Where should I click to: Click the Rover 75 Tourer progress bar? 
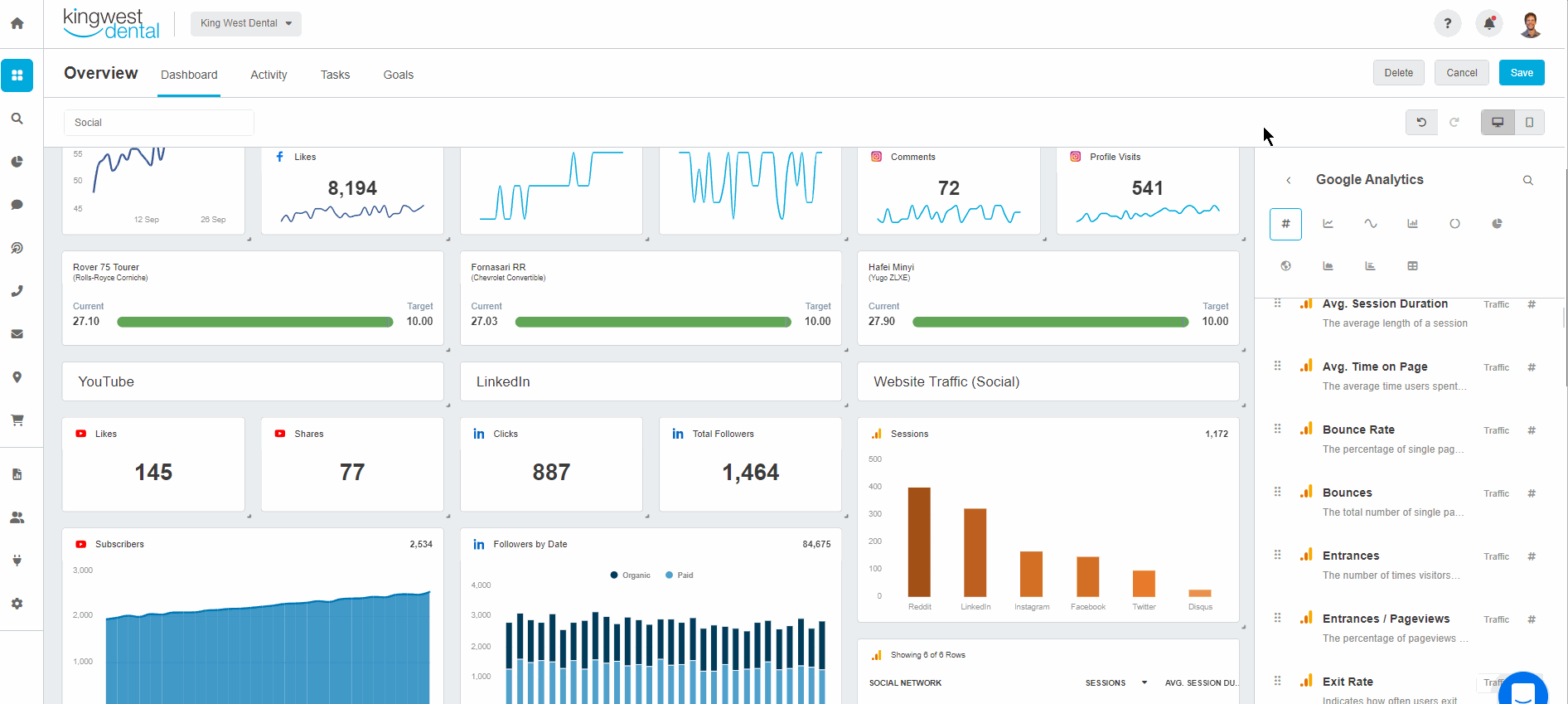(x=254, y=322)
